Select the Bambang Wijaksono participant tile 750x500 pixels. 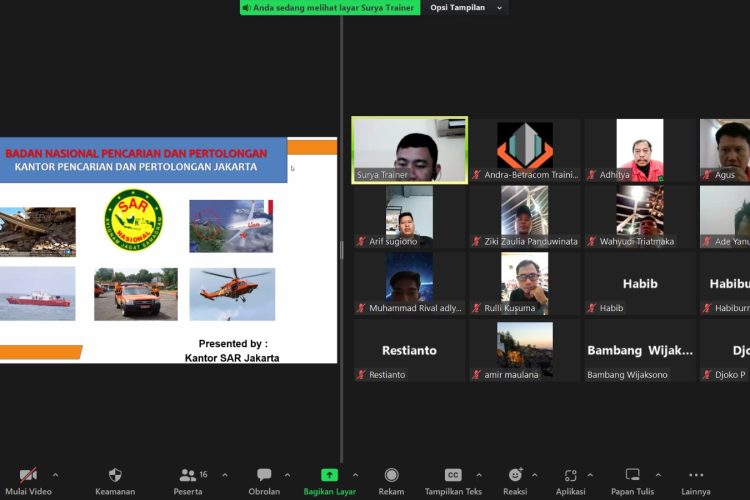pyautogui.click(x=640, y=350)
